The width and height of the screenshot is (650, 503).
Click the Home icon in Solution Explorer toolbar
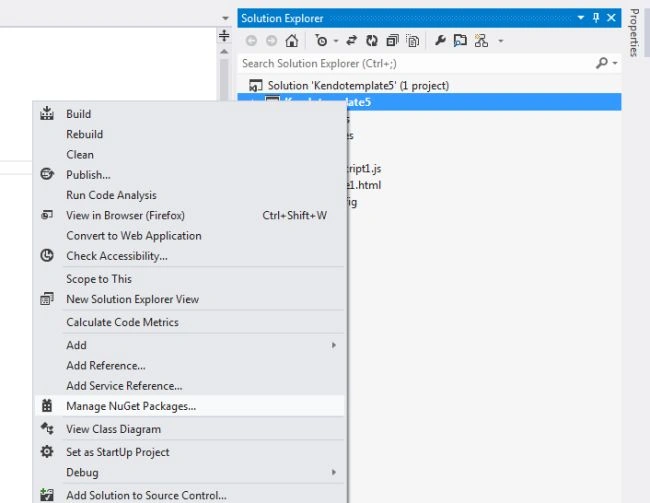click(292, 41)
